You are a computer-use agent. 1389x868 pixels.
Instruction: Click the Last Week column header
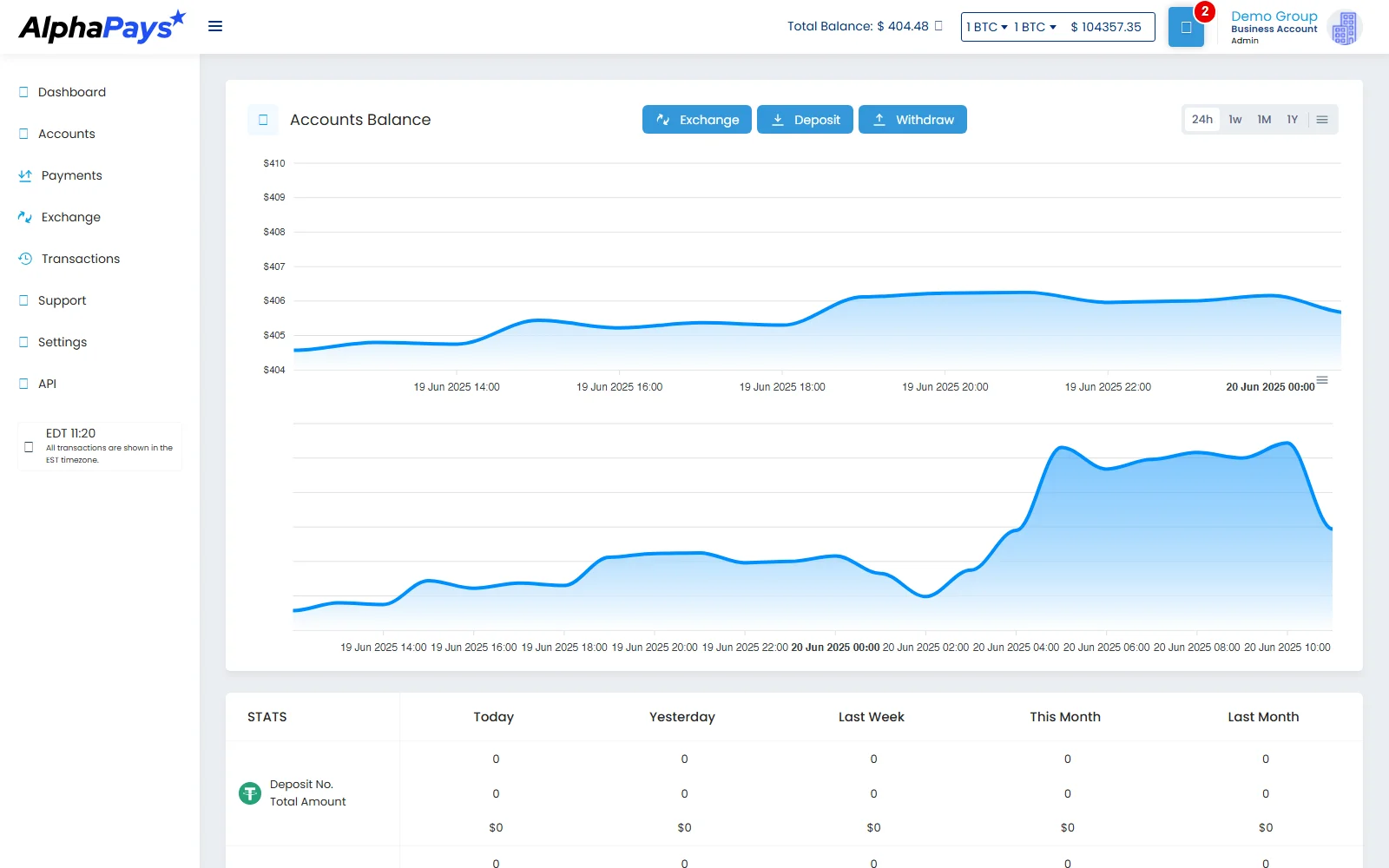(x=872, y=717)
